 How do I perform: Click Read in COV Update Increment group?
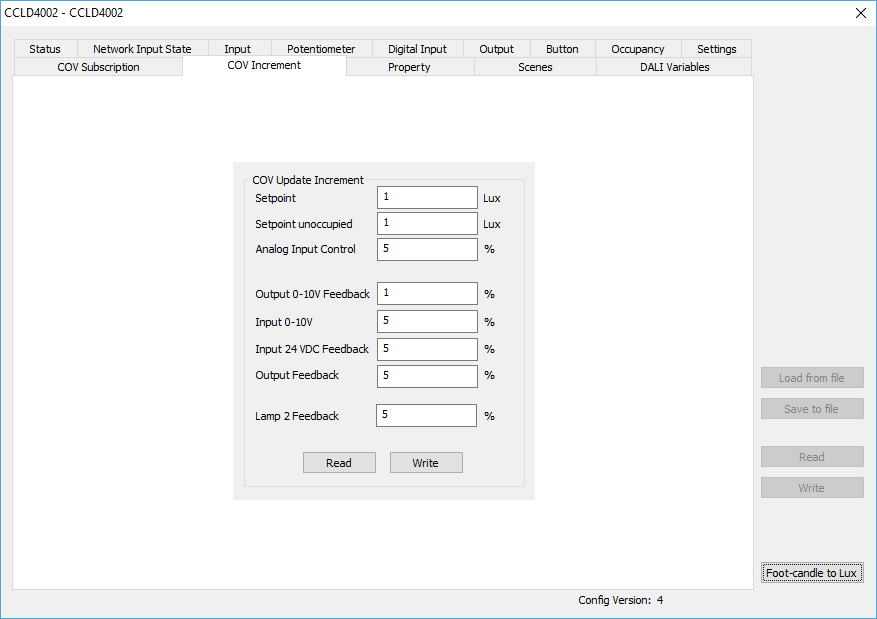[x=339, y=462]
